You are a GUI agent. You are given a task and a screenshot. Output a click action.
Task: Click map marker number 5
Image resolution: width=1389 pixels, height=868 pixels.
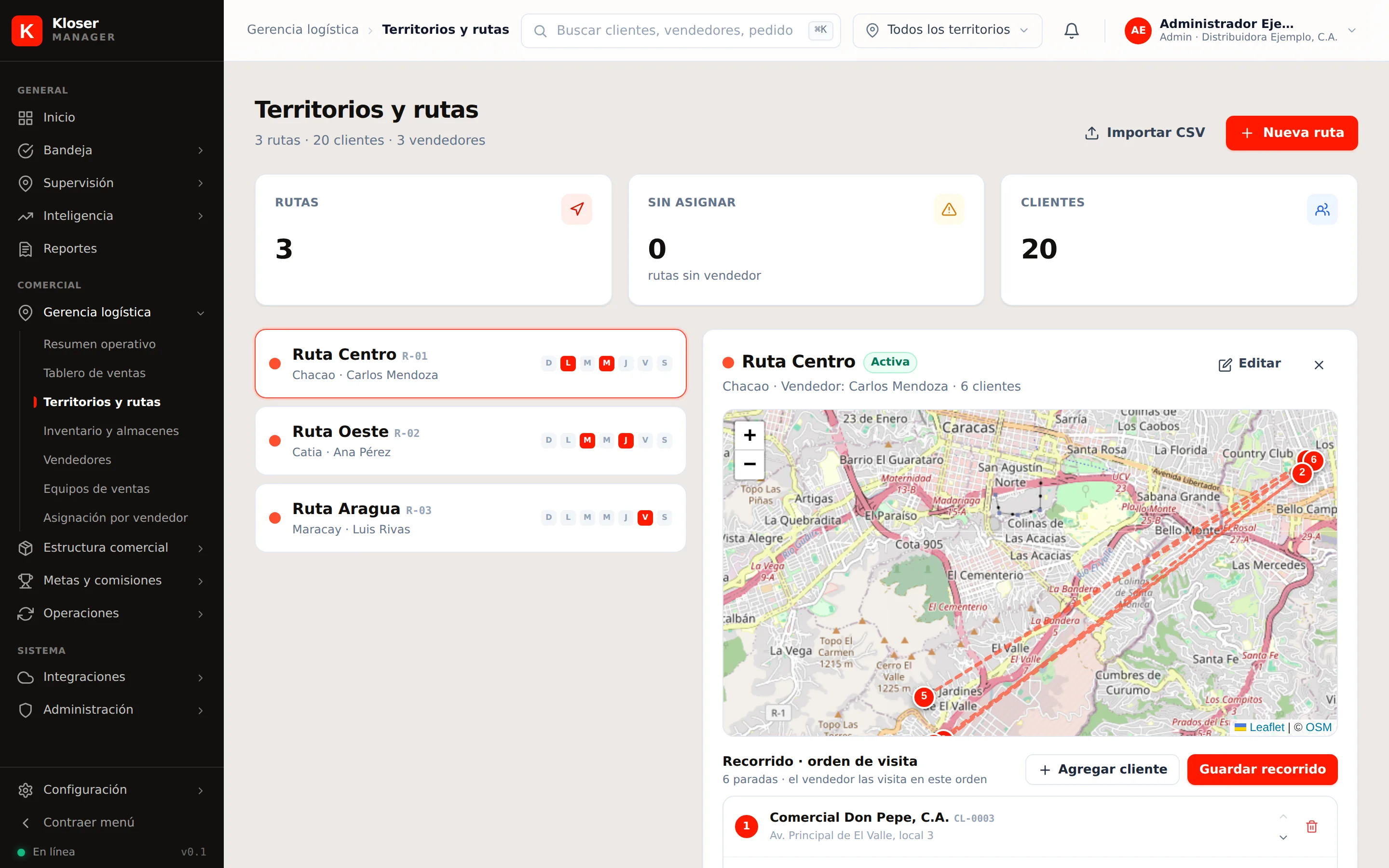[x=924, y=696]
